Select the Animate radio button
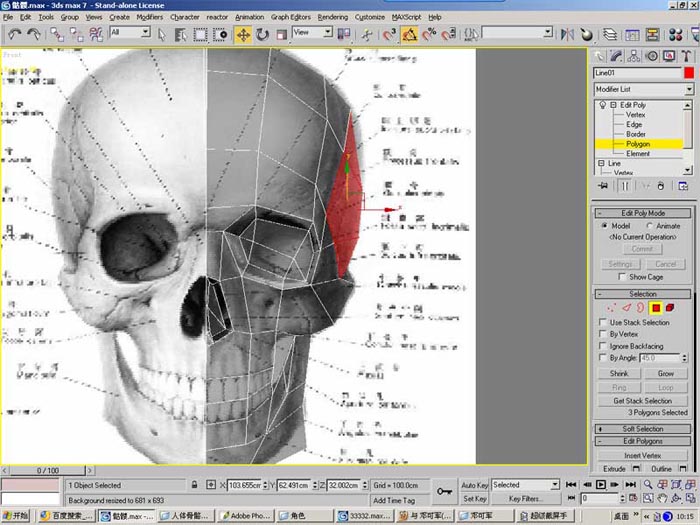Viewport: 700px width, 525px height. 649,226
